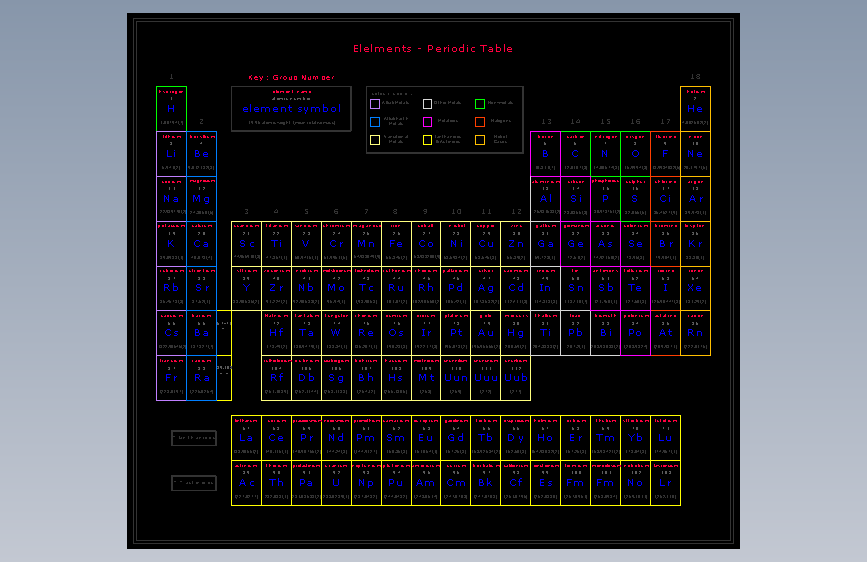The width and height of the screenshot is (867, 562).
Task: Pick the magnesium Mg cell
Action: pyautogui.click(x=201, y=199)
